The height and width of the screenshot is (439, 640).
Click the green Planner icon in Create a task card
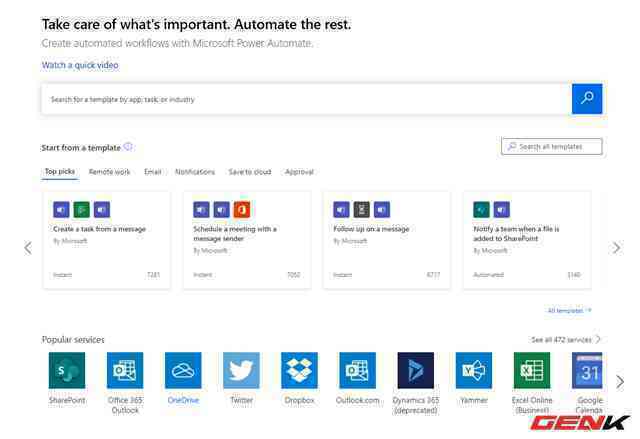click(x=82, y=210)
